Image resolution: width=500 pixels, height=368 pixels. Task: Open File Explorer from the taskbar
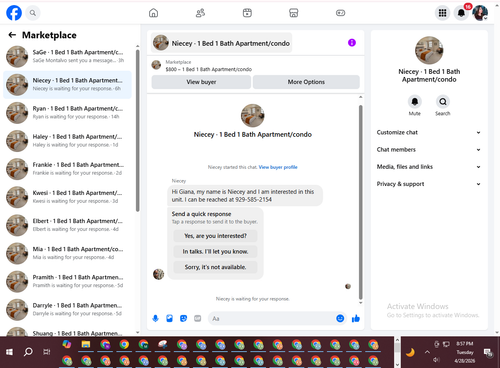(x=86, y=344)
